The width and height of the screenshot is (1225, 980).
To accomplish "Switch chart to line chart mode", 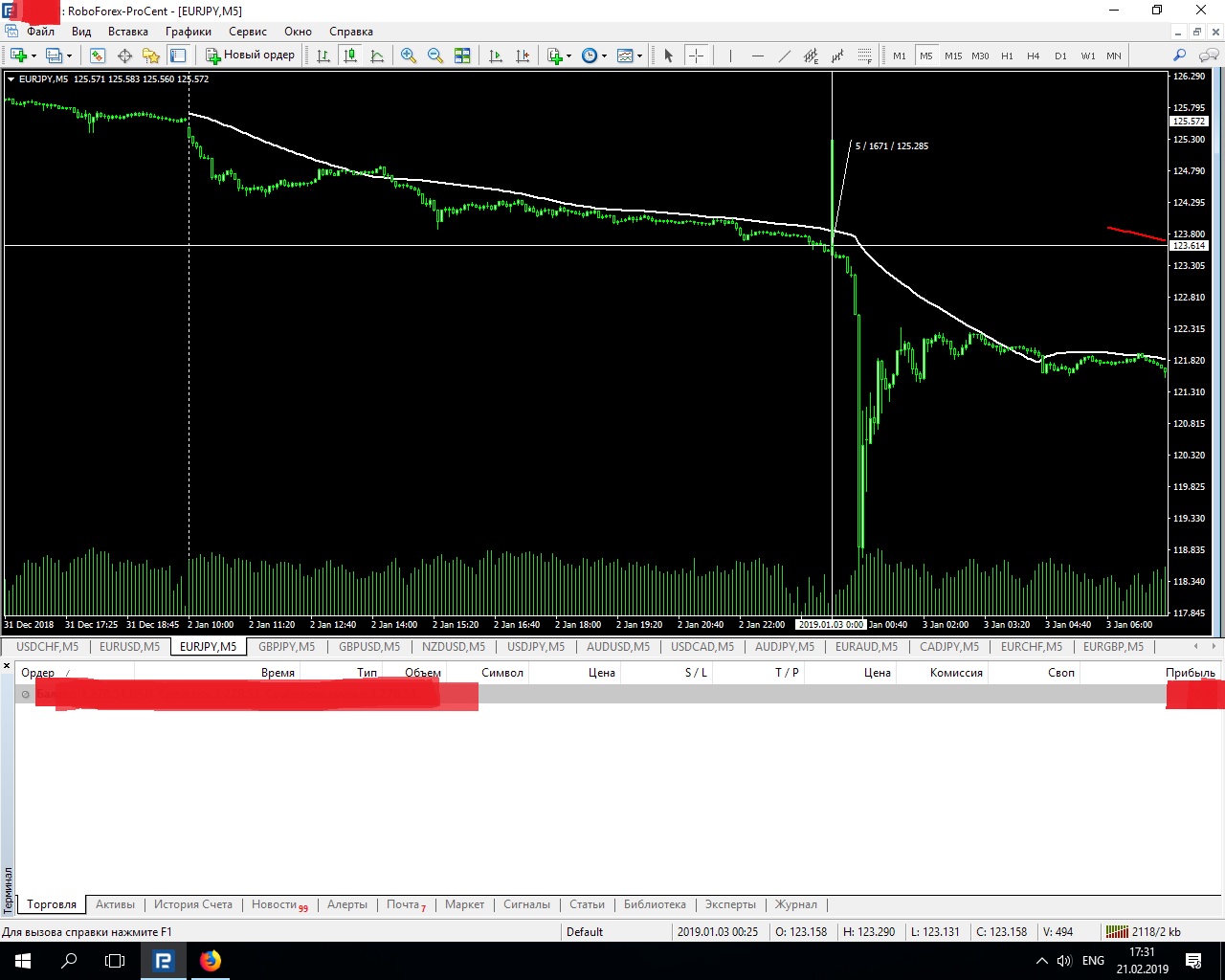I will coord(377,56).
